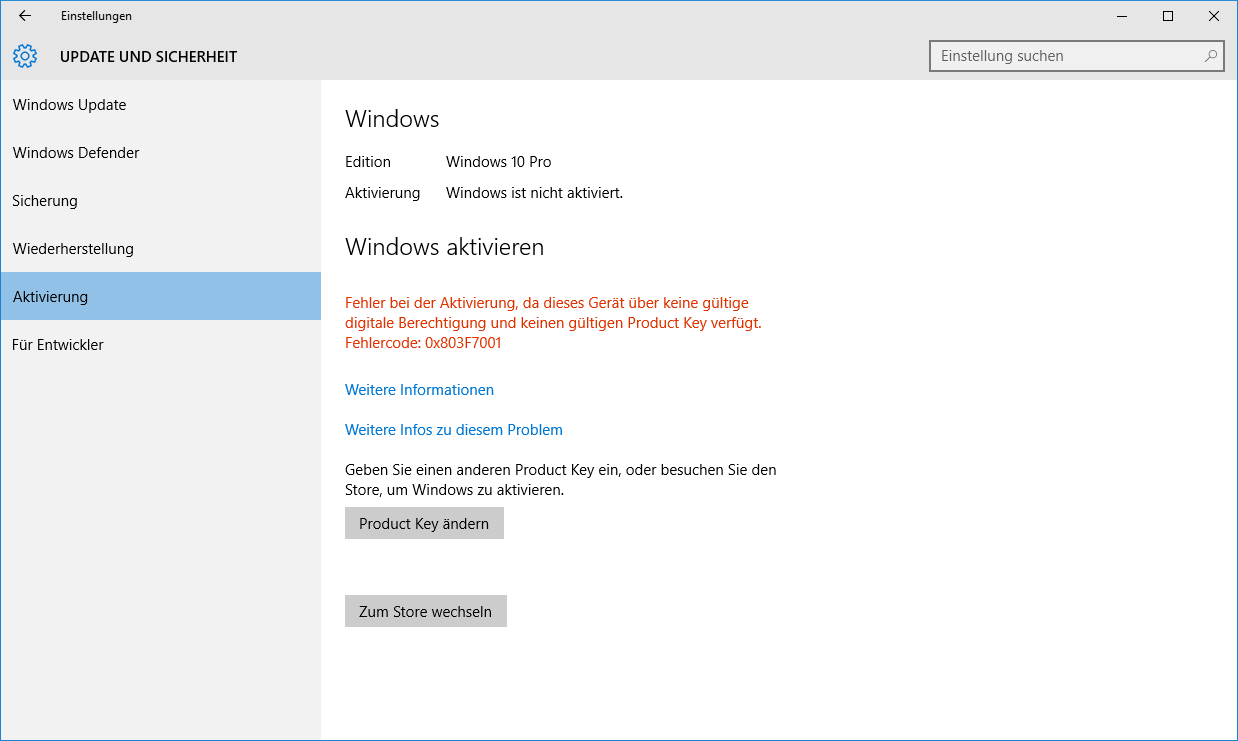The width and height of the screenshot is (1238, 741).
Task: Click the 'Product Key ändern' button
Action: pos(424,523)
